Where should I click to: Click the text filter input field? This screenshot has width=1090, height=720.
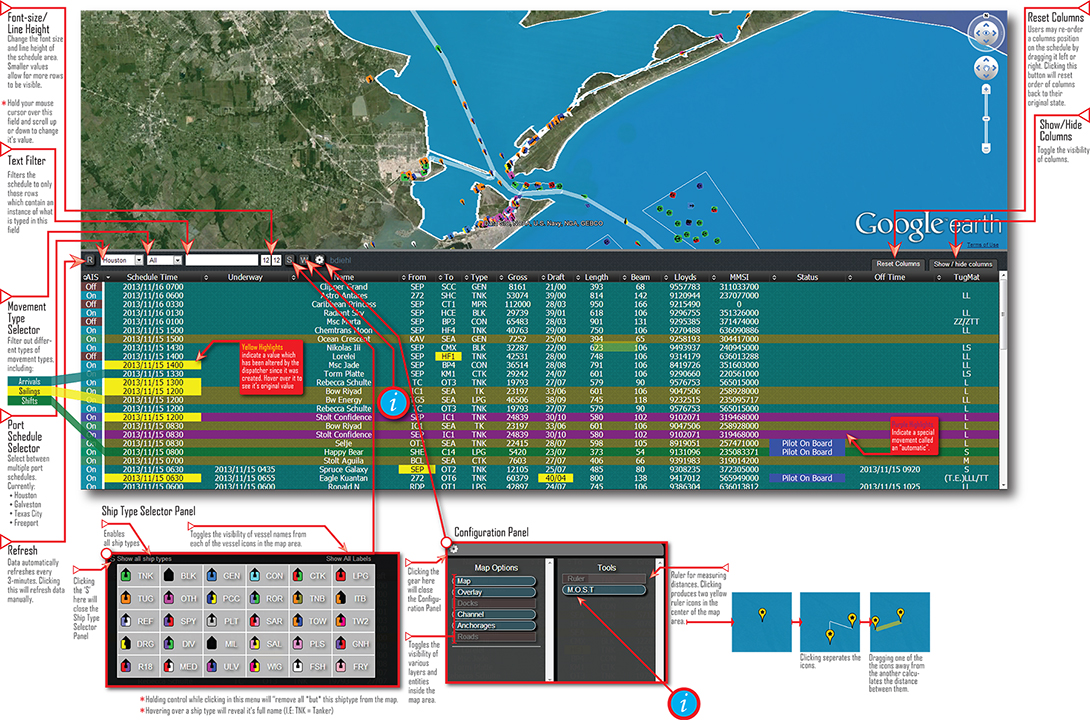pyautogui.click(x=220, y=260)
